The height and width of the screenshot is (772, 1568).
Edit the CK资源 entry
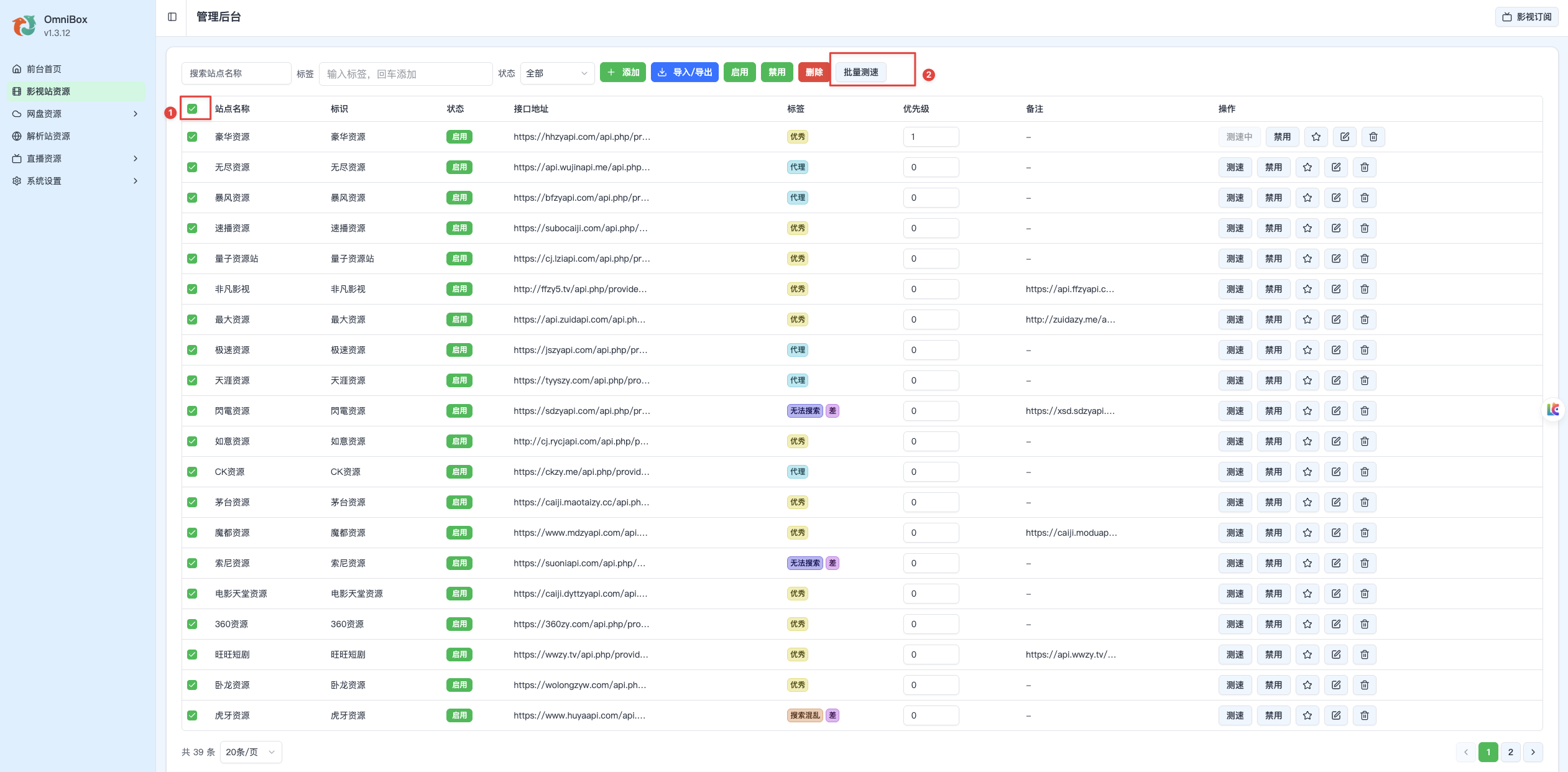(x=1336, y=472)
